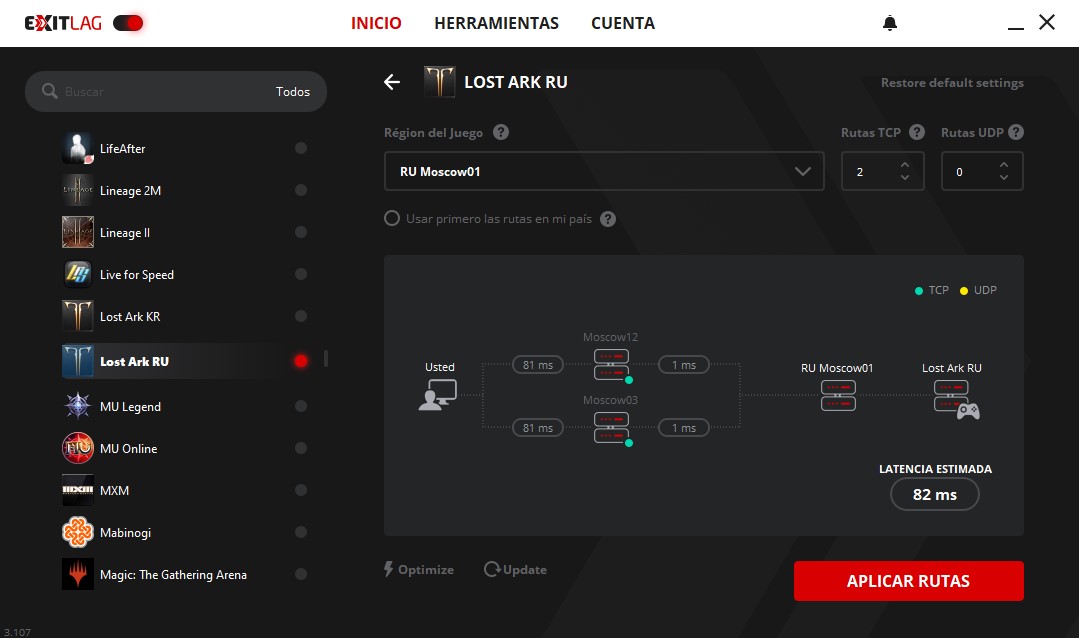Click help icon next to Rutas UDP
The image size is (1079, 638).
click(1016, 133)
